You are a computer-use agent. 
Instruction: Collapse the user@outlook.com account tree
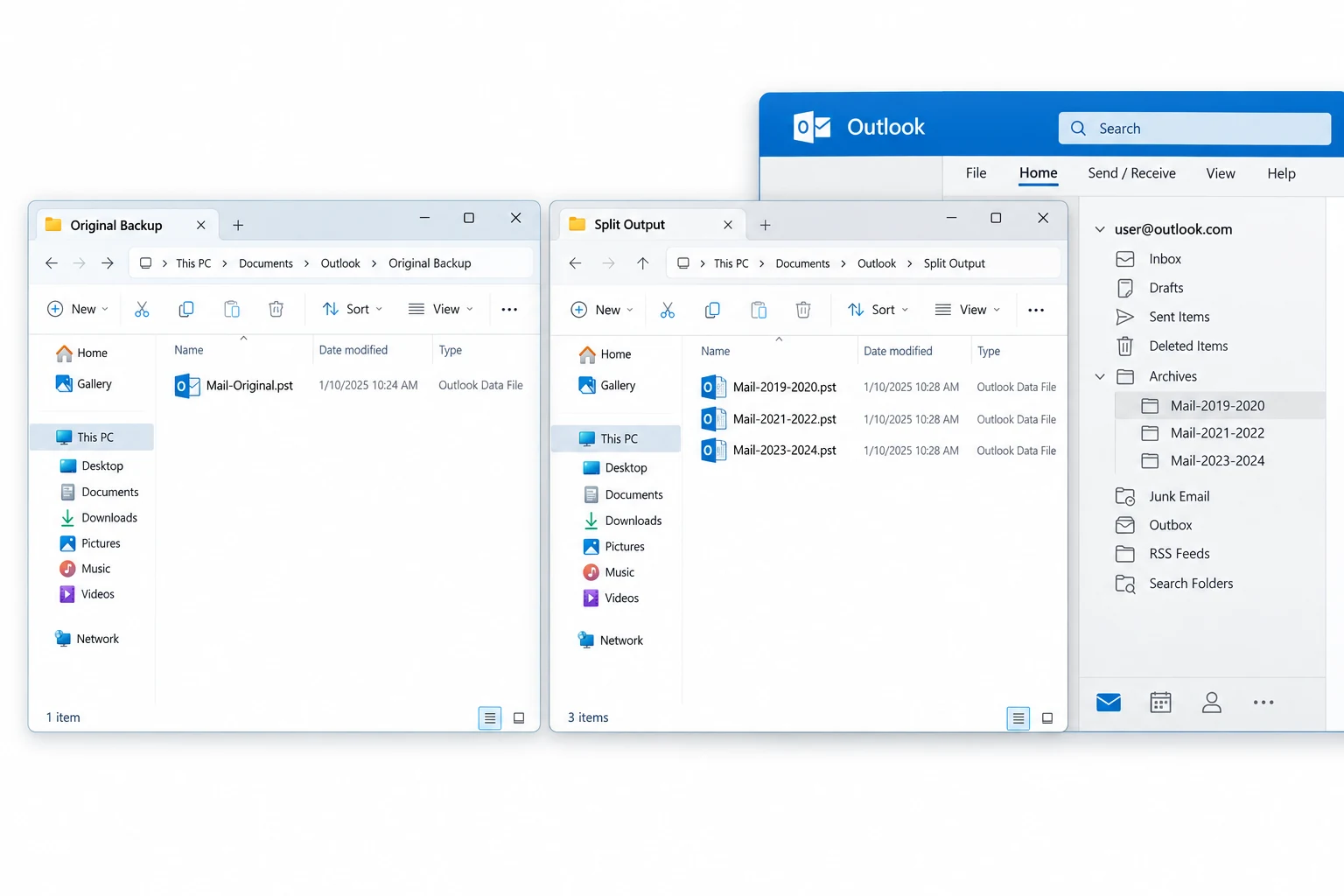coord(1100,229)
